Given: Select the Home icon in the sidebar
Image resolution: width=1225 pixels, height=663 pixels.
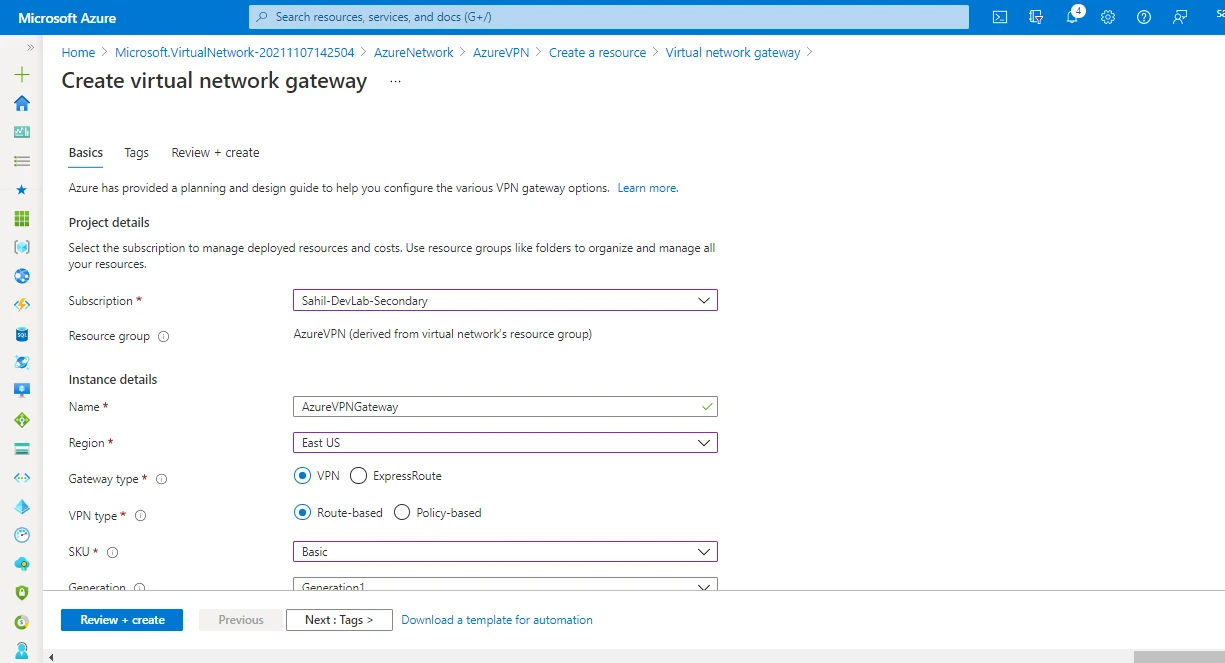Looking at the screenshot, I should 21,103.
